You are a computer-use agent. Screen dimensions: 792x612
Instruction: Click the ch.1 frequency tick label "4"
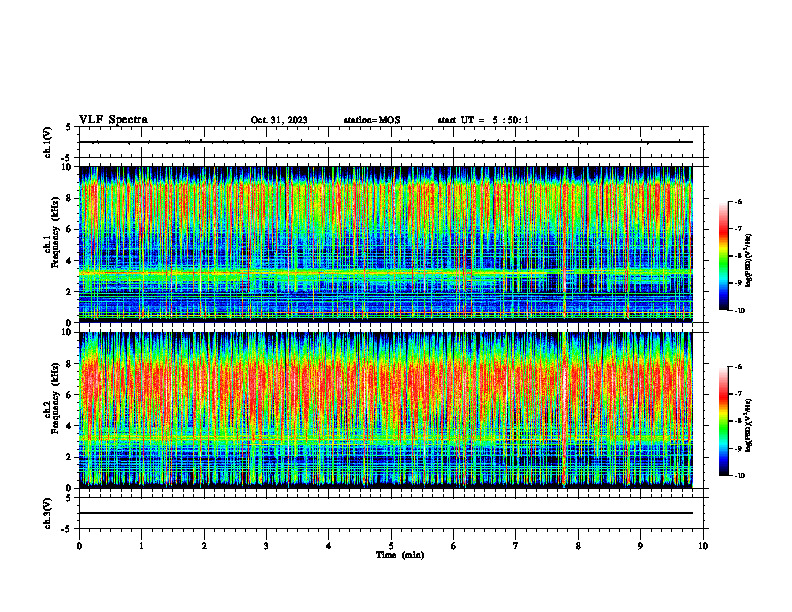[69, 261]
